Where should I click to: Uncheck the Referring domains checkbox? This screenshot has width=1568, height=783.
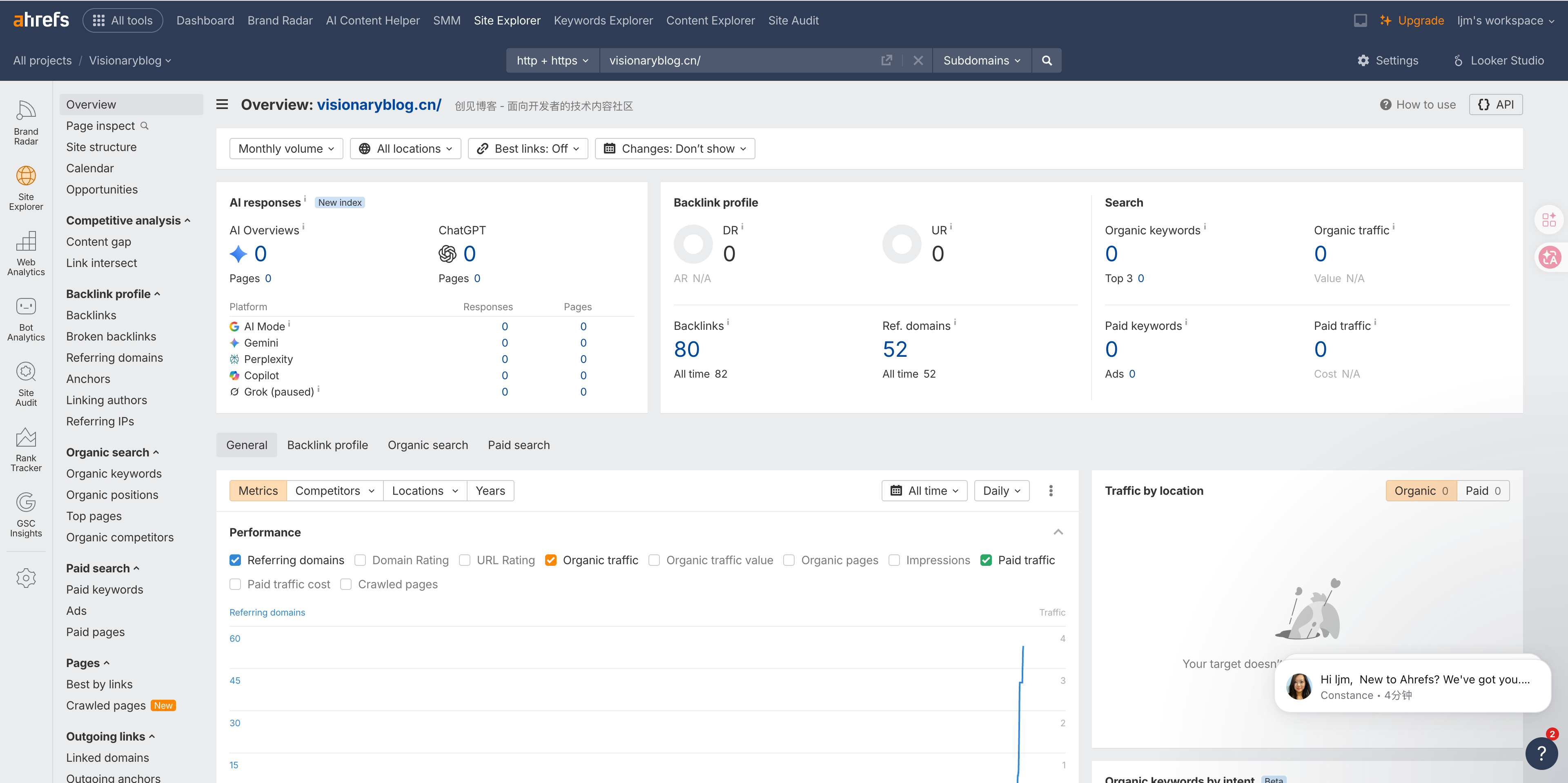click(236, 560)
